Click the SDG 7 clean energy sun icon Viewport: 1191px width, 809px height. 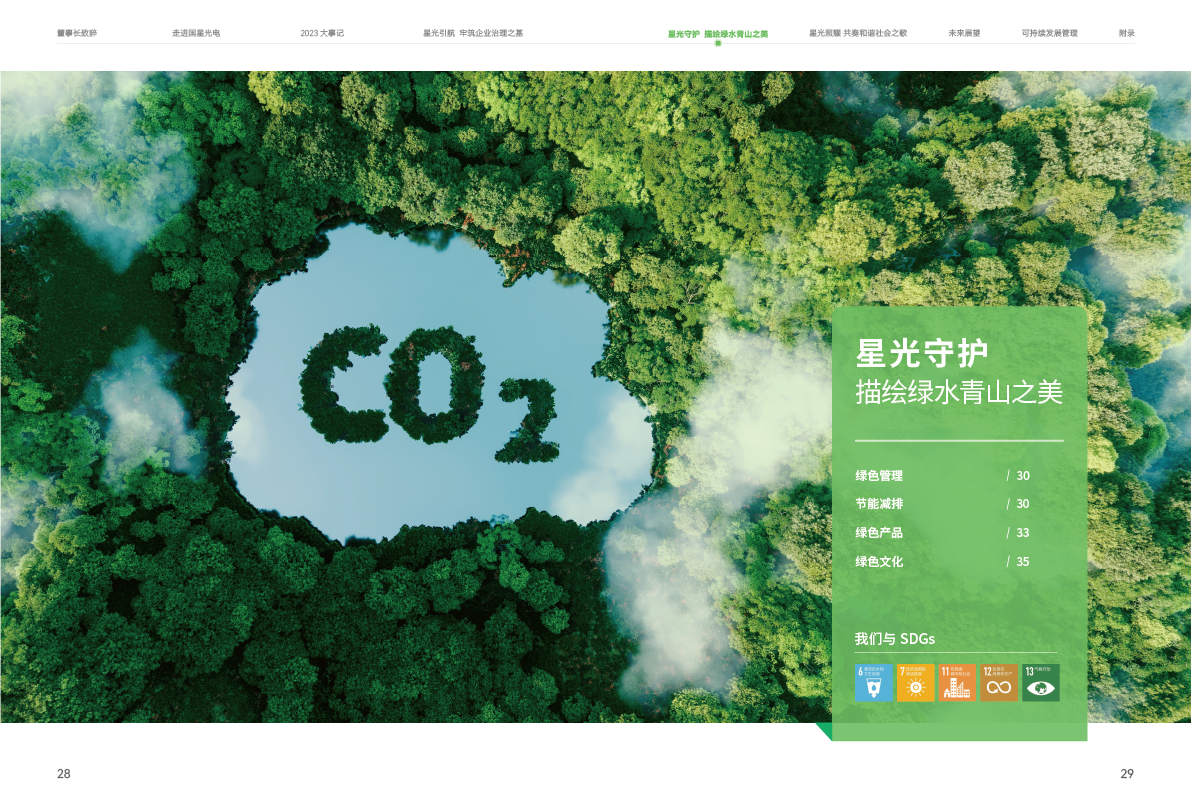pyautogui.click(x=916, y=682)
